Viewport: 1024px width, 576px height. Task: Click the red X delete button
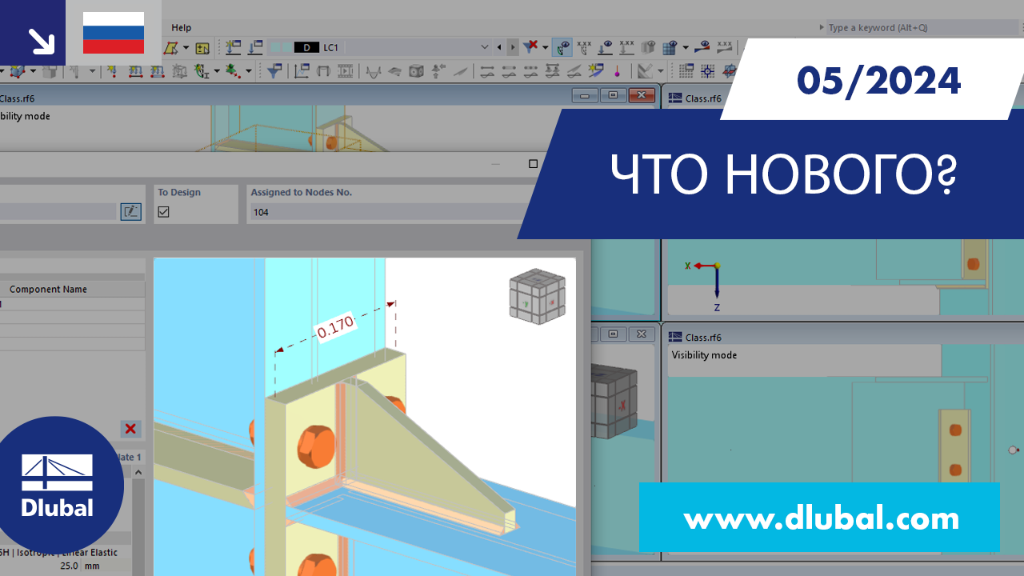131,429
